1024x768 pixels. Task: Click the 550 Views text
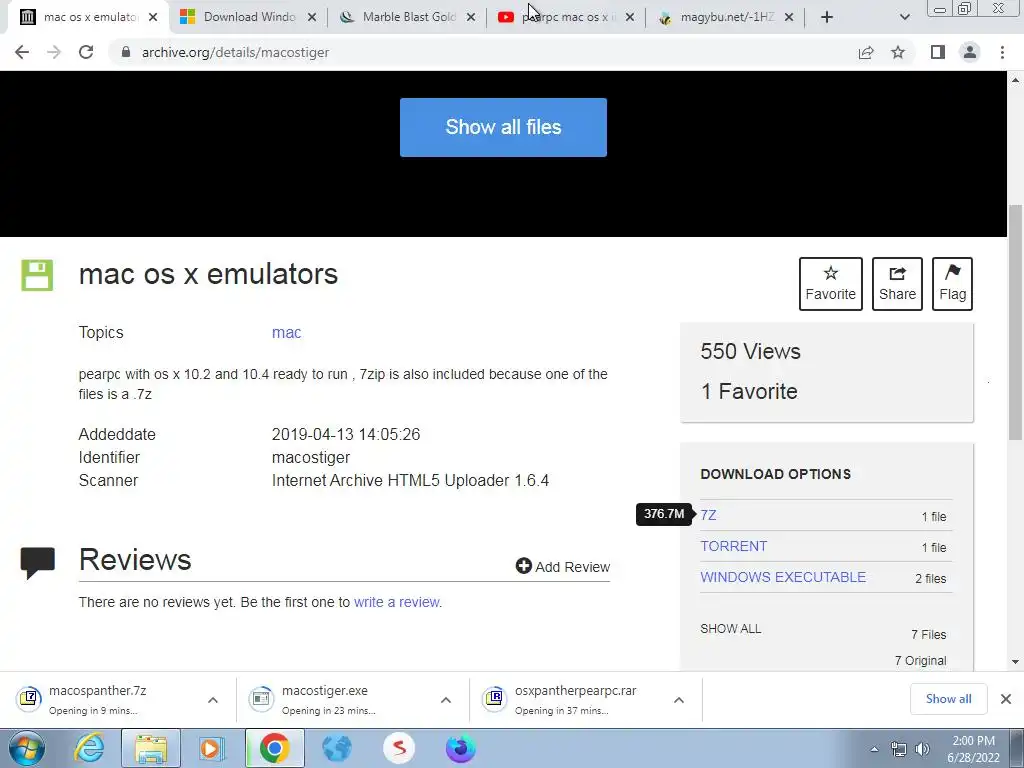(750, 351)
